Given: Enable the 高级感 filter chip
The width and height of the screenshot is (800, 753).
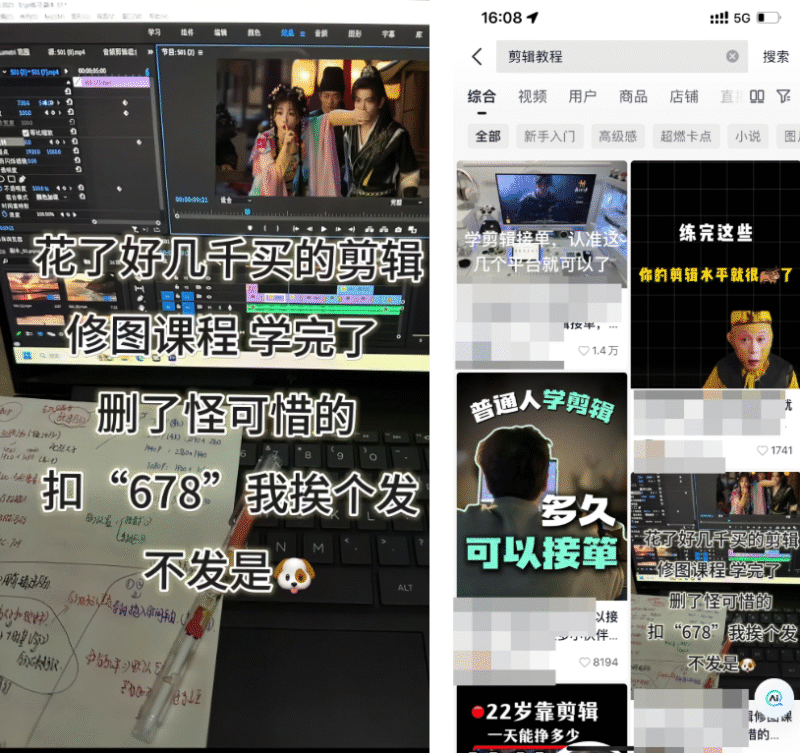Looking at the screenshot, I should [620, 135].
